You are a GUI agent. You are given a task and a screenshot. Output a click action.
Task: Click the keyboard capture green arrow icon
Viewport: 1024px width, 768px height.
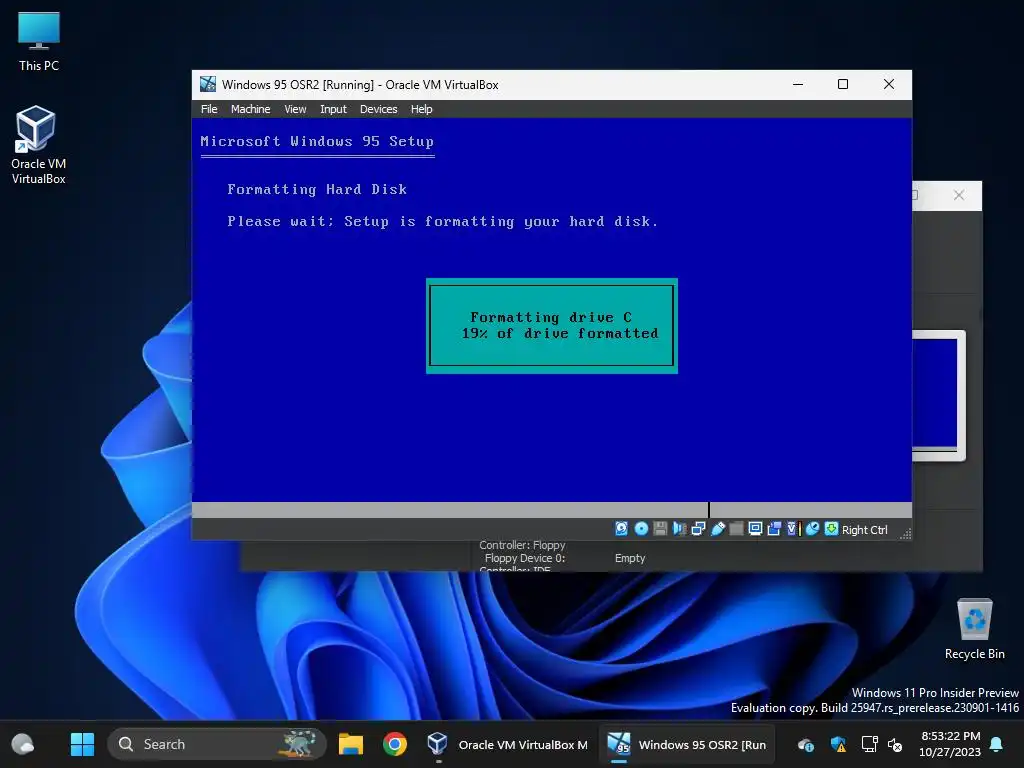(831, 529)
